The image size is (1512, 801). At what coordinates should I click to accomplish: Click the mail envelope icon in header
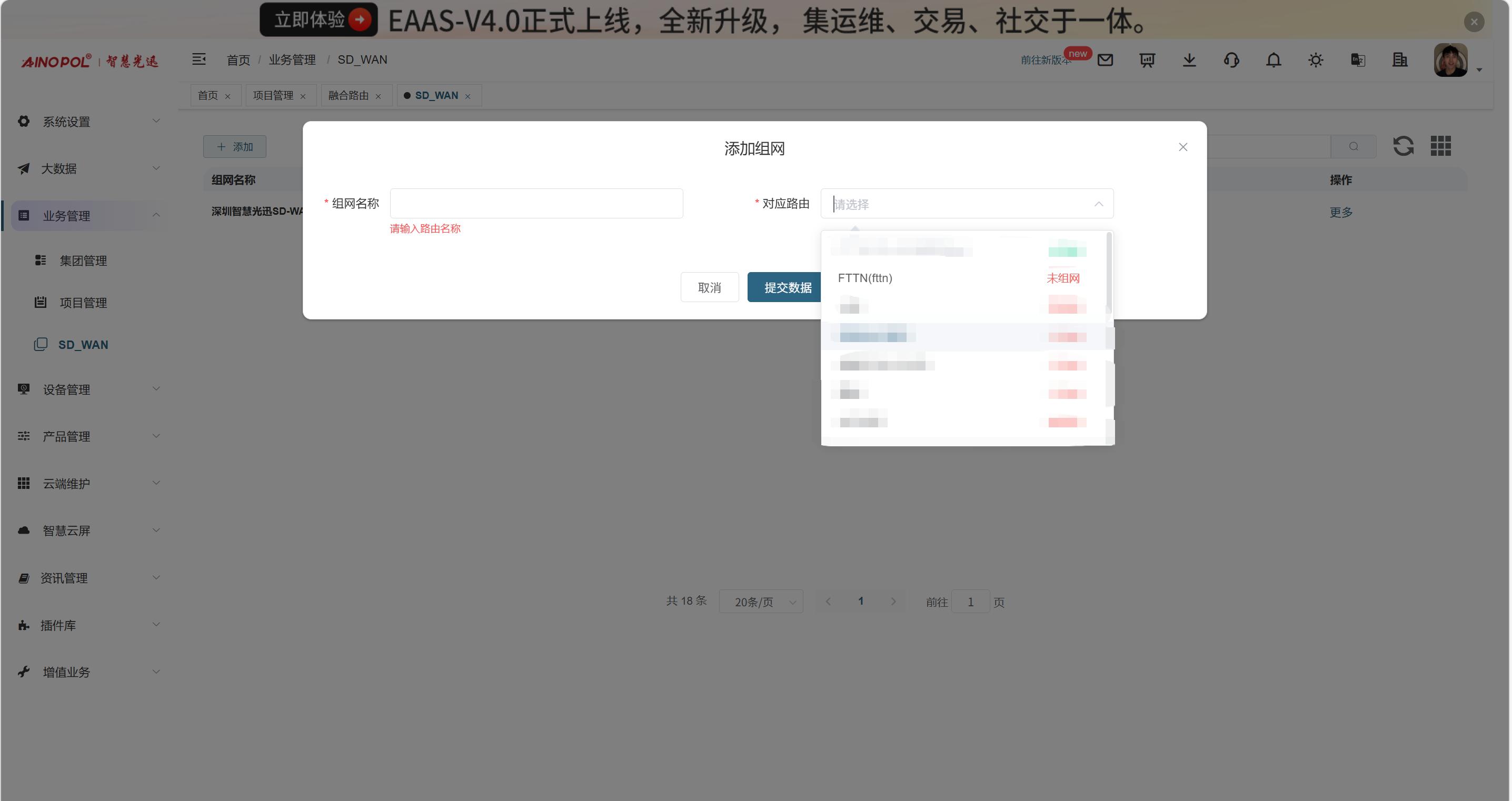click(x=1105, y=60)
